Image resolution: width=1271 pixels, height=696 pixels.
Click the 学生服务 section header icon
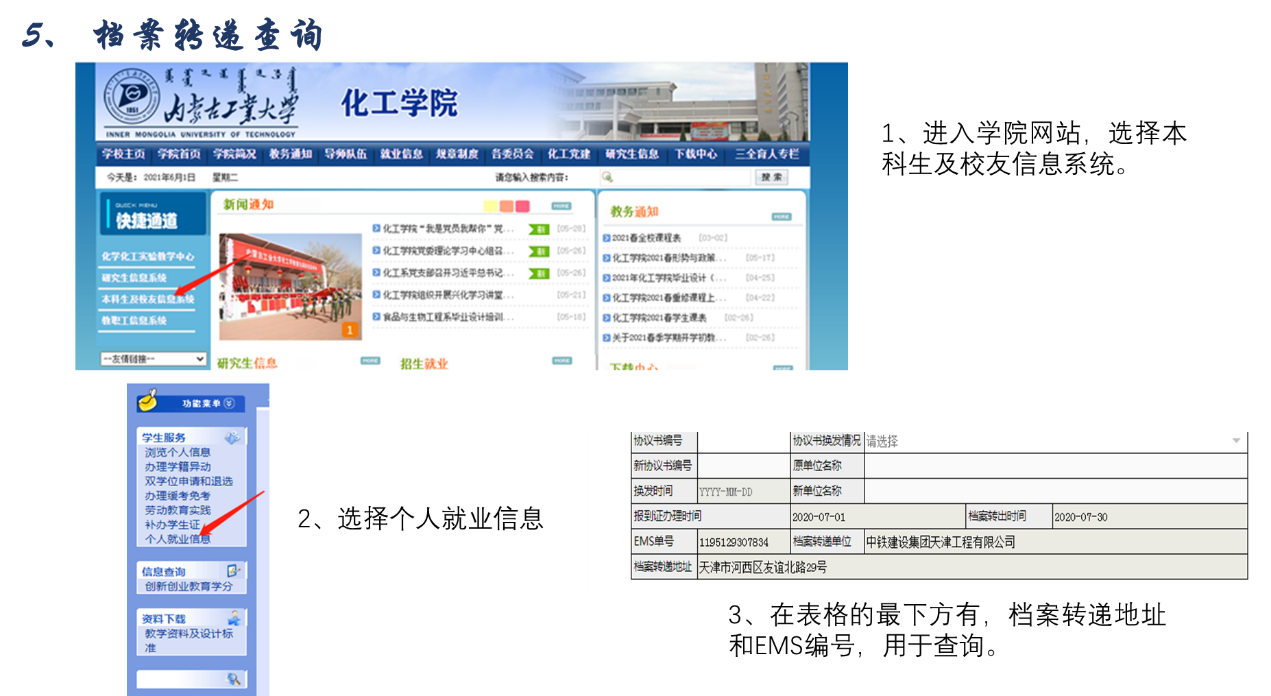[x=232, y=438]
